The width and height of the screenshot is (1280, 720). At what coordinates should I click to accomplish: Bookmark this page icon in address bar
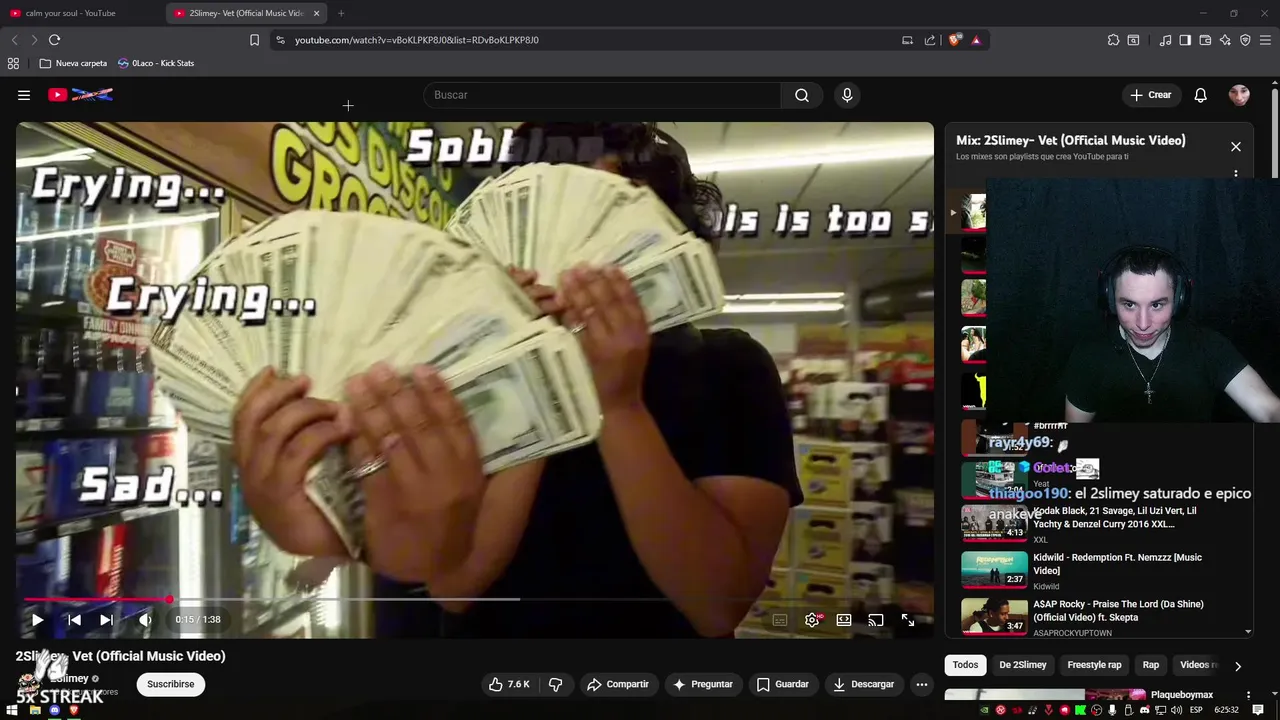(x=254, y=40)
